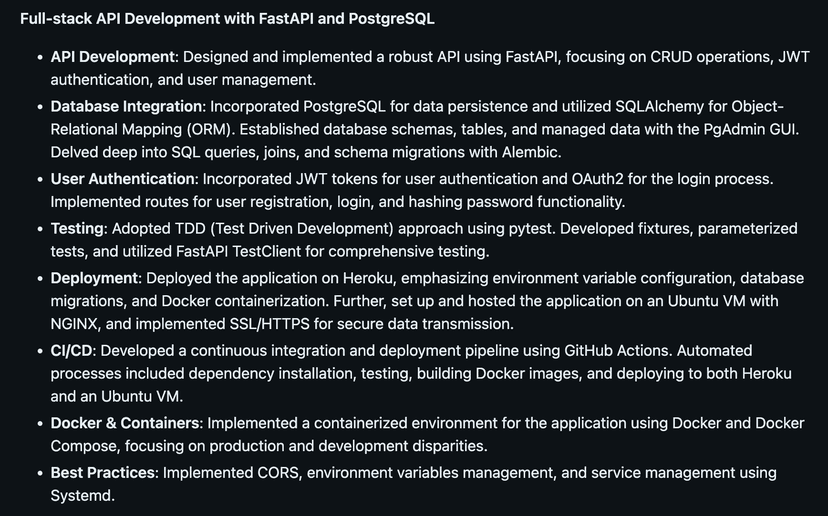Click the bold "CI/CD" label
Image resolution: width=828 pixels, height=516 pixels.
pos(71,350)
